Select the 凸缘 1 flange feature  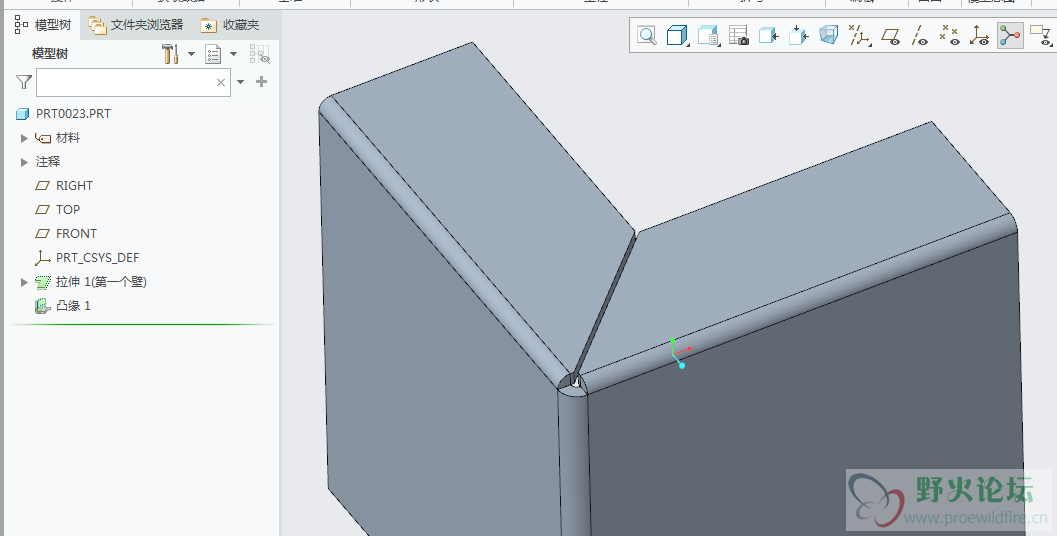(x=63, y=306)
